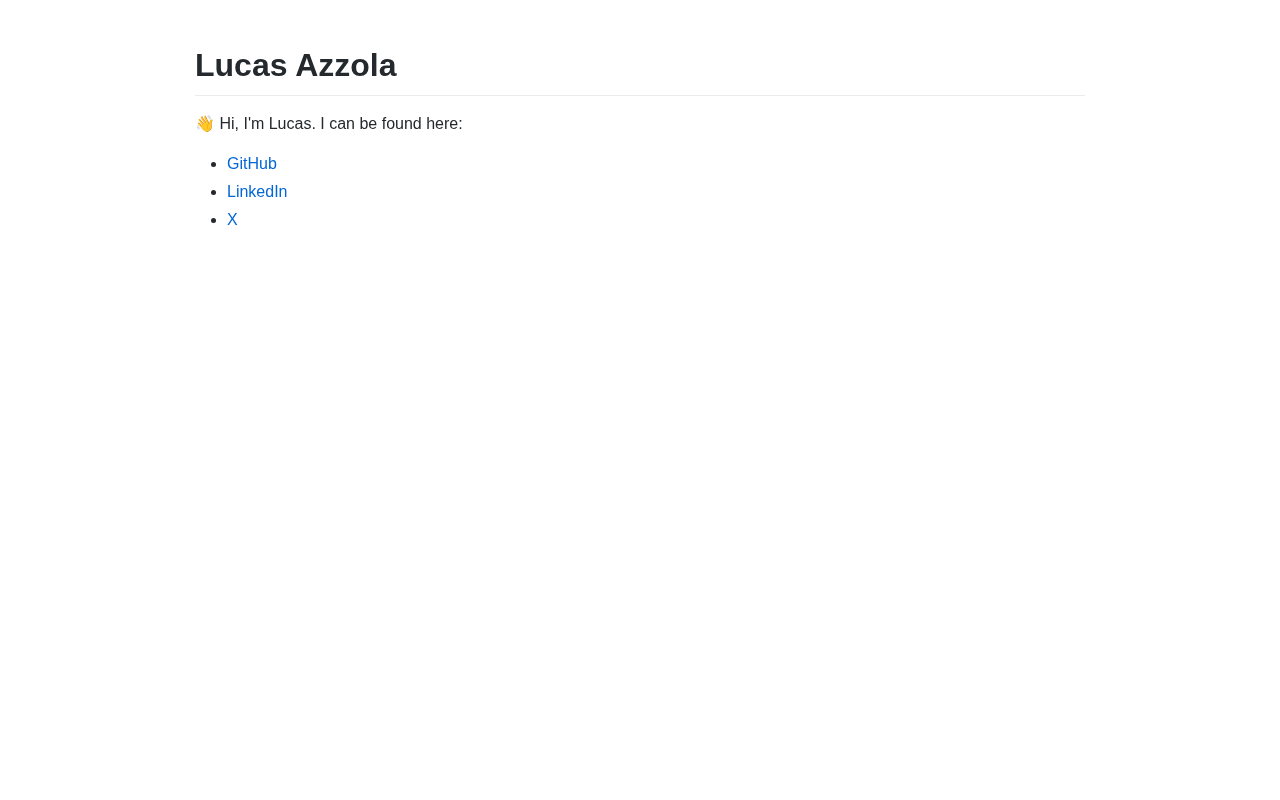
Task: Click the "Hi, I'm Lucas." greeting text
Action: point(268,124)
